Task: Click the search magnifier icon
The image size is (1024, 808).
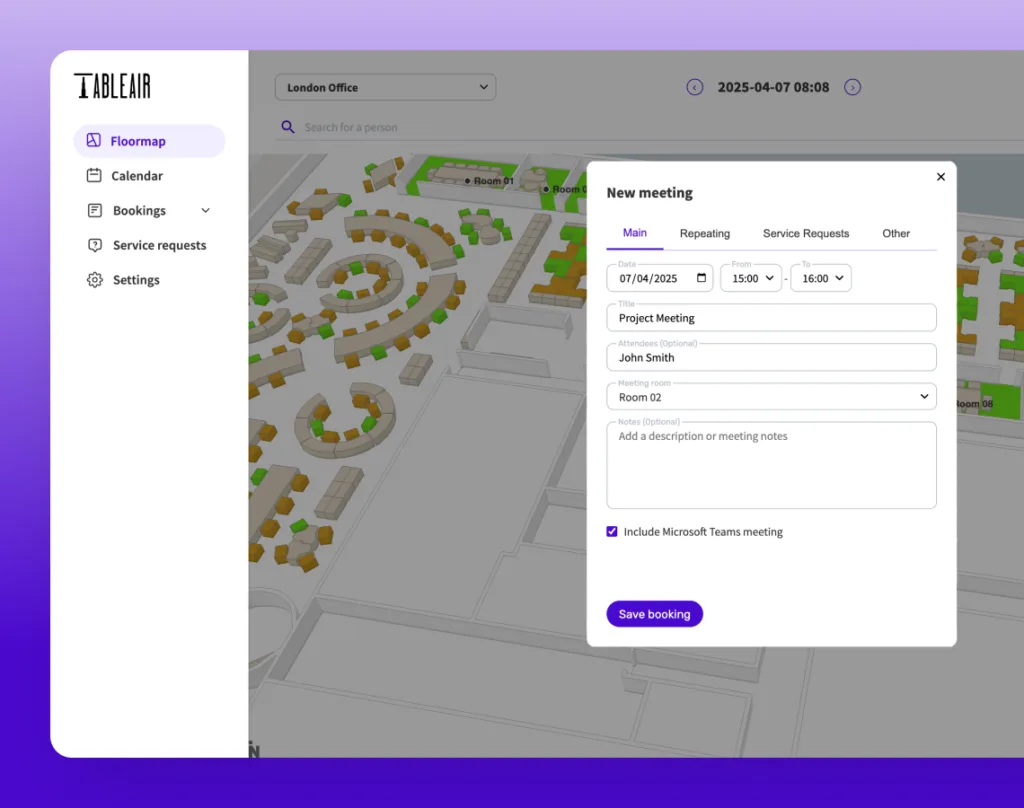Action: pos(288,128)
